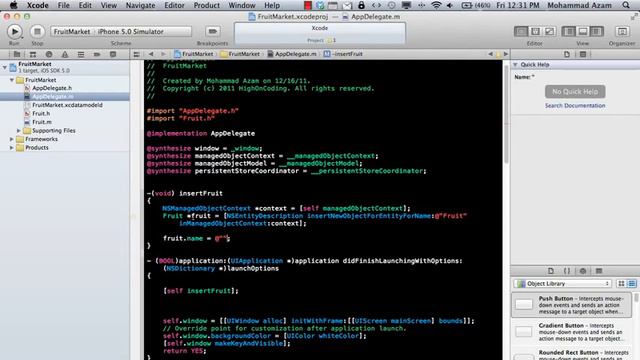Show the Search navigator
The width and height of the screenshot is (640, 360).
coord(49,54)
